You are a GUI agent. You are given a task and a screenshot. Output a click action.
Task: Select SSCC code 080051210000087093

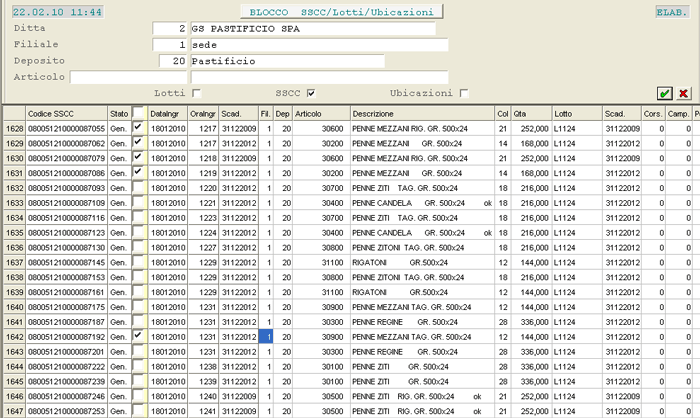tap(67, 188)
